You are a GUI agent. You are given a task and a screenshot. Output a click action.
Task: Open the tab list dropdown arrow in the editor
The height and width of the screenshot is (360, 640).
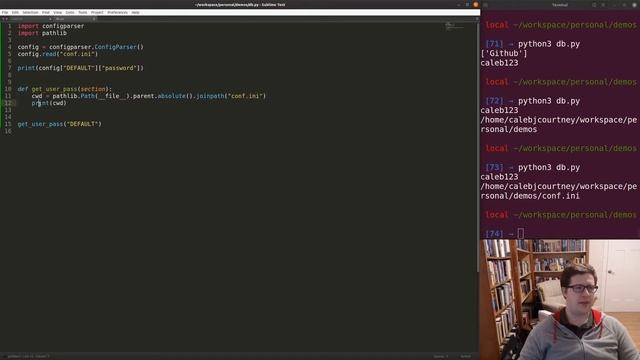point(477,19)
